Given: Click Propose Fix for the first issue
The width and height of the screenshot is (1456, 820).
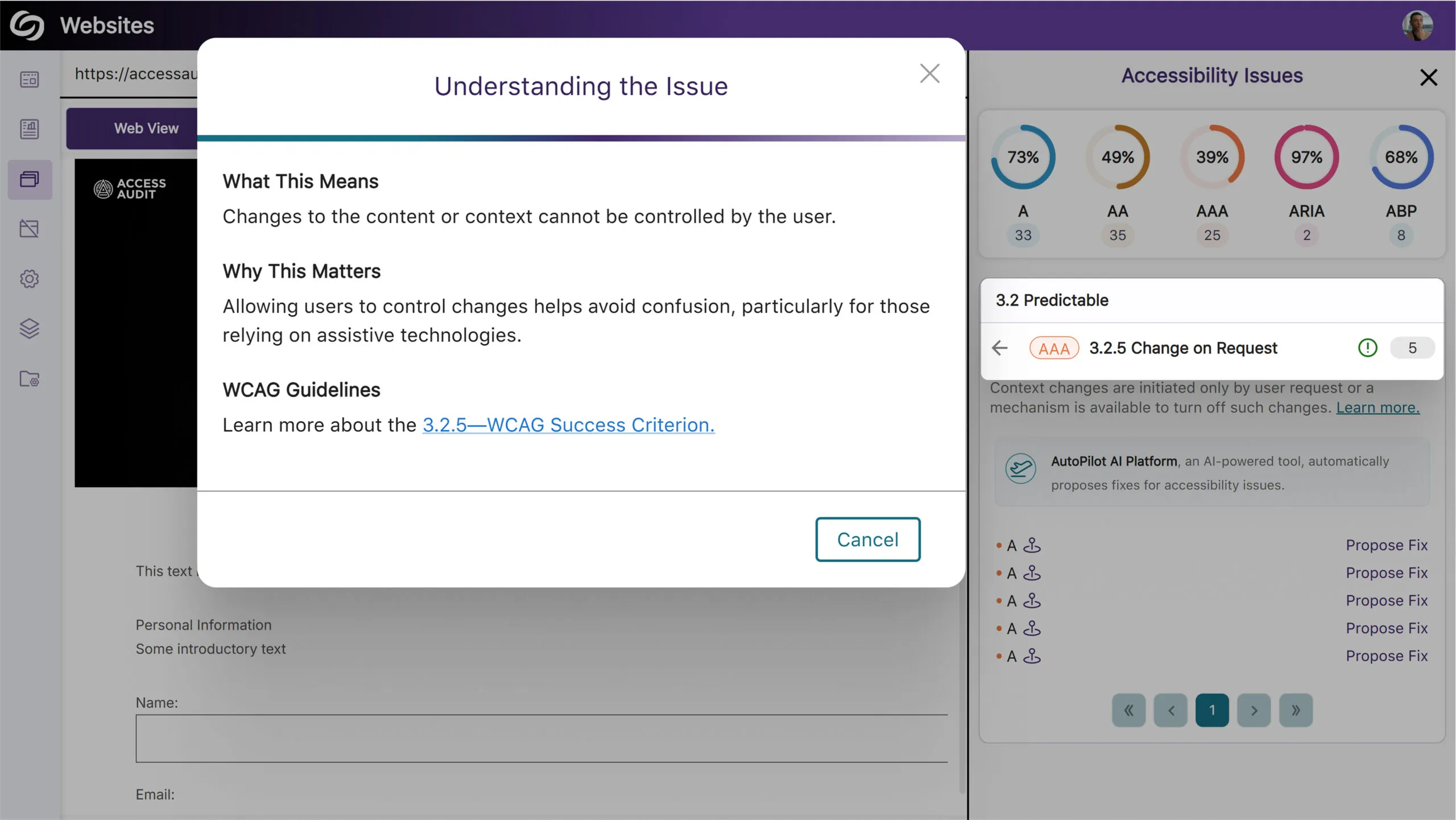Looking at the screenshot, I should tap(1386, 545).
